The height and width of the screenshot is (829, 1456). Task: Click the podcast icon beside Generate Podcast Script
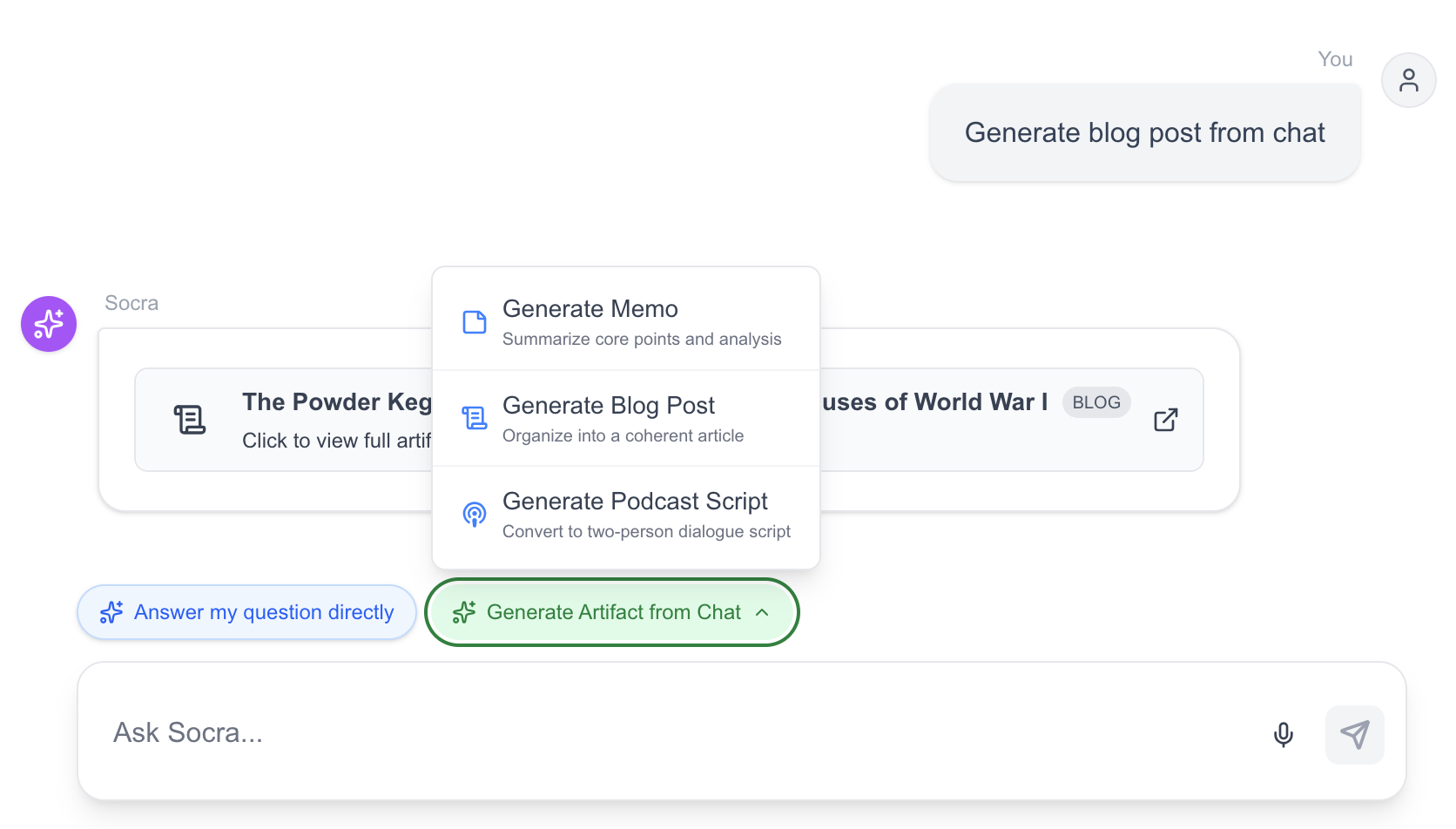474,515
